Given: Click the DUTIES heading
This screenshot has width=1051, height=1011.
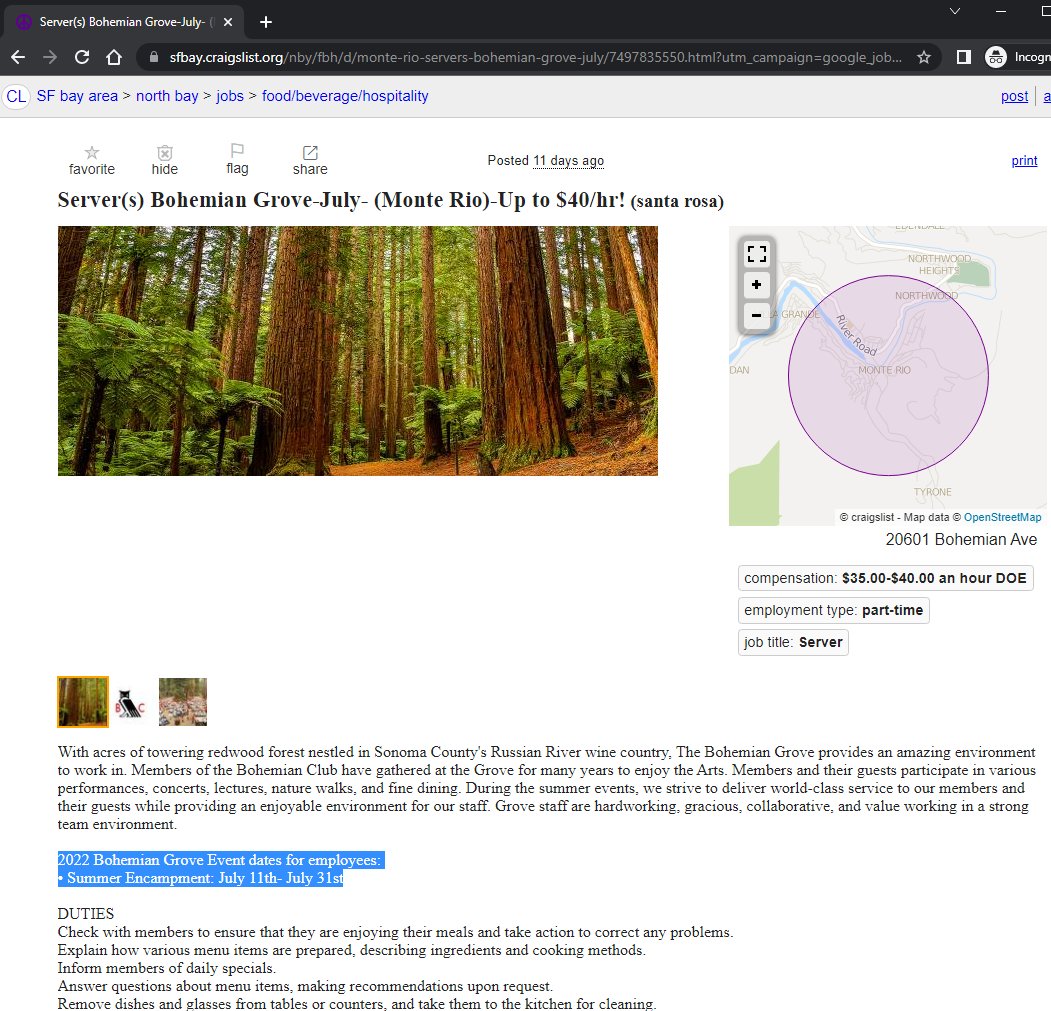Looking at the screenshot, I should pos(86,914).
